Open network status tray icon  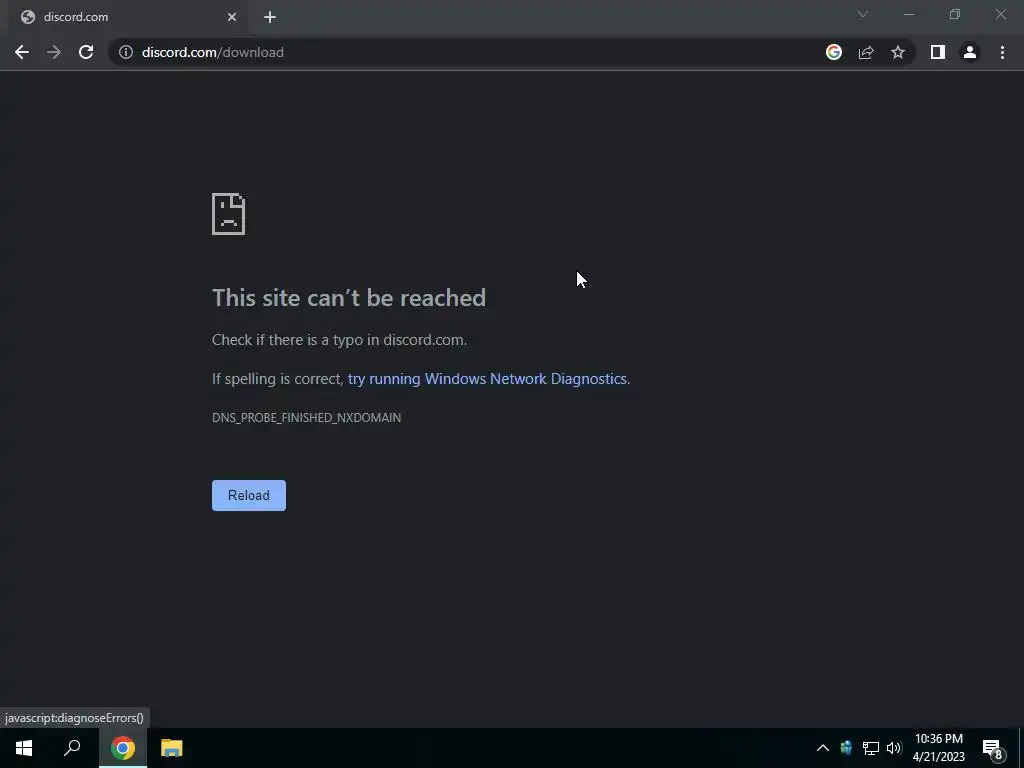tap(871, 748)
